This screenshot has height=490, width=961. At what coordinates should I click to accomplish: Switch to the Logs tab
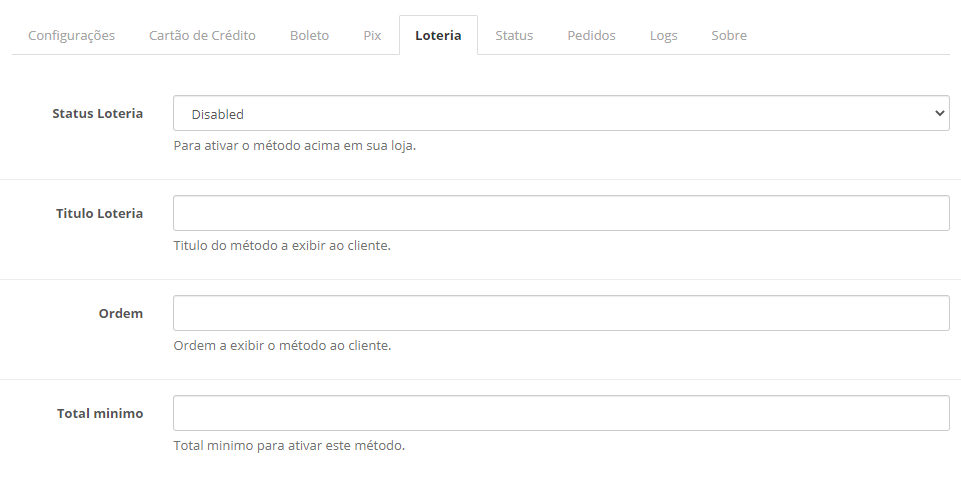pos(663,35)
